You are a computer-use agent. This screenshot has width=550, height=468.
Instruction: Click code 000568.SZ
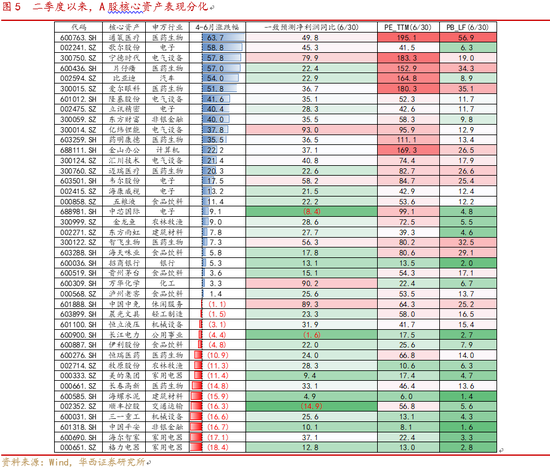(78, 294)
